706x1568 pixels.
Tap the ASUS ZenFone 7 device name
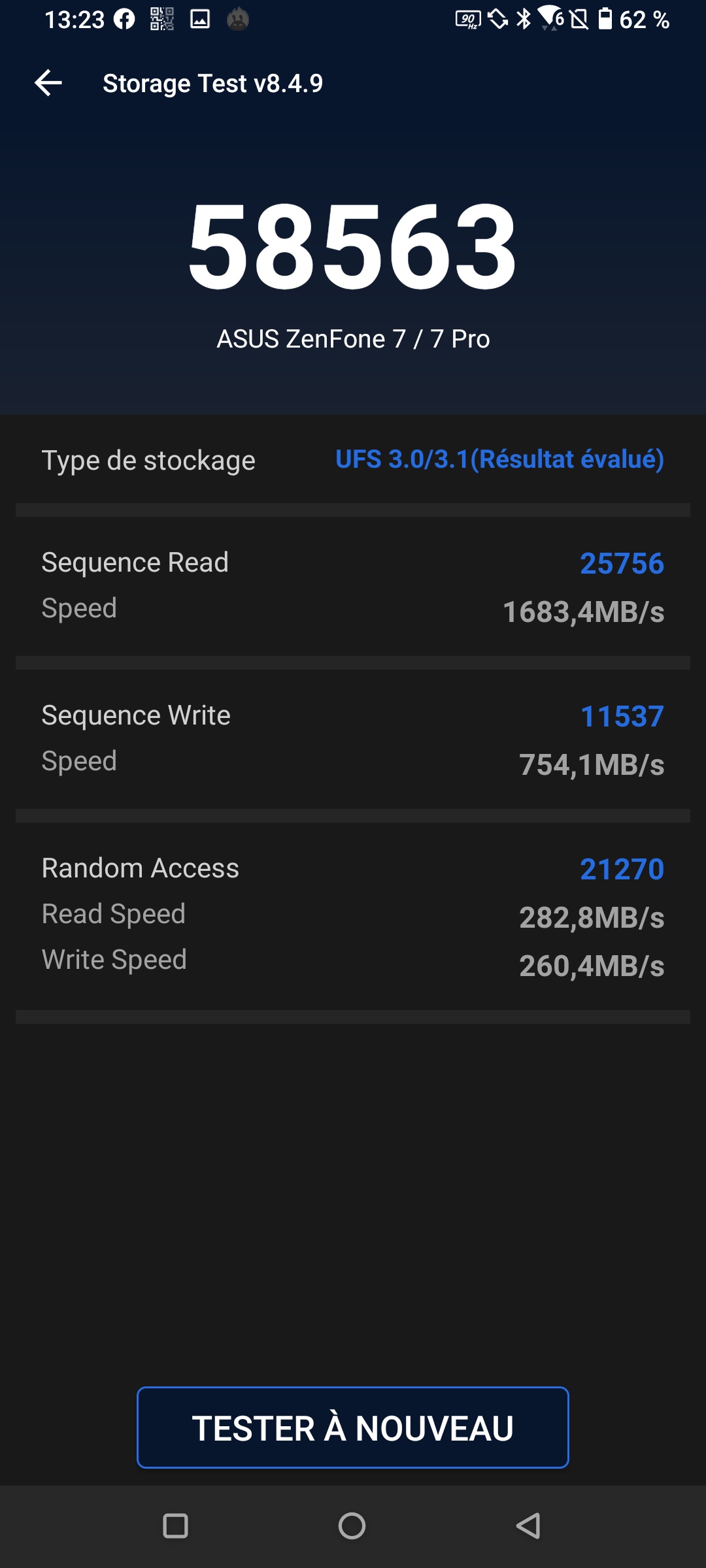(x=353, y=339)
